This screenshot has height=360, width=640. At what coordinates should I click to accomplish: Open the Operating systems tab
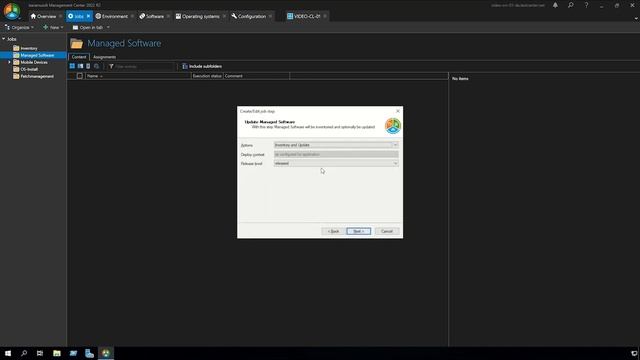198,16
